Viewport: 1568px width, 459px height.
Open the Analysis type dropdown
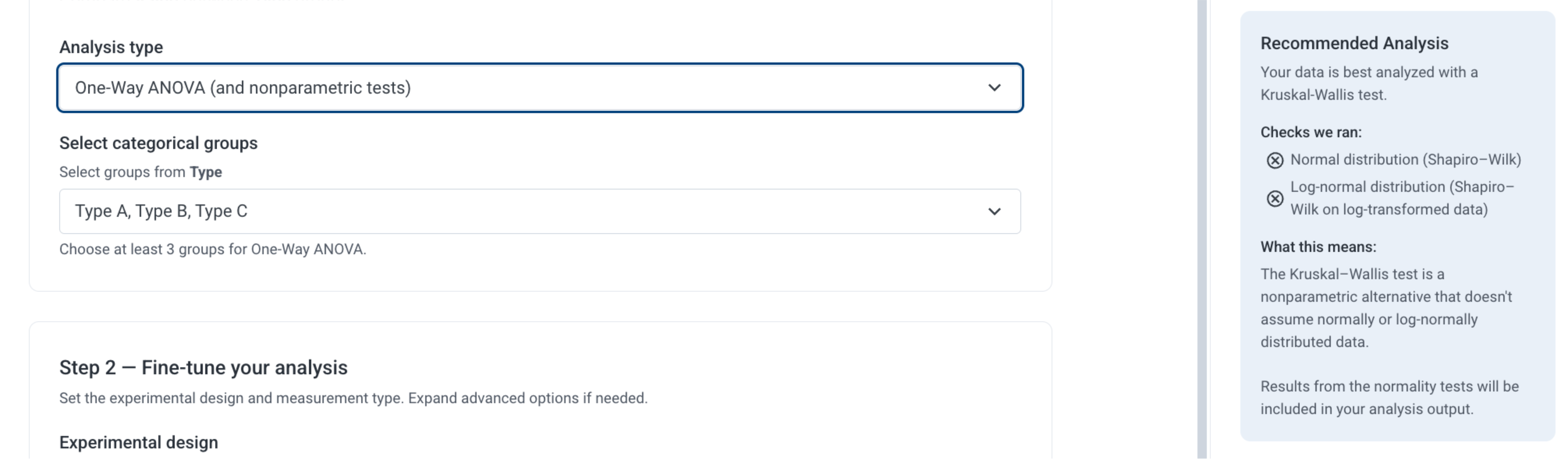tap(540, 88)
